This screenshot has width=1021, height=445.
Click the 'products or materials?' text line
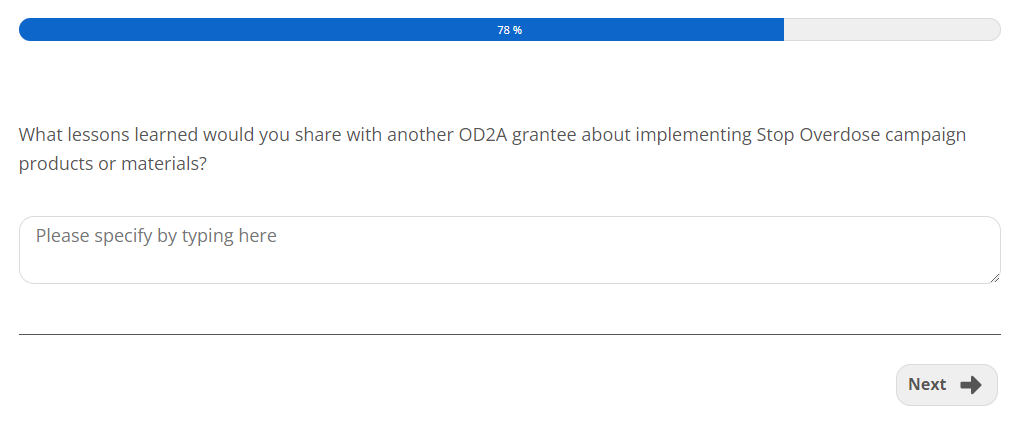[x=112, y=164]
